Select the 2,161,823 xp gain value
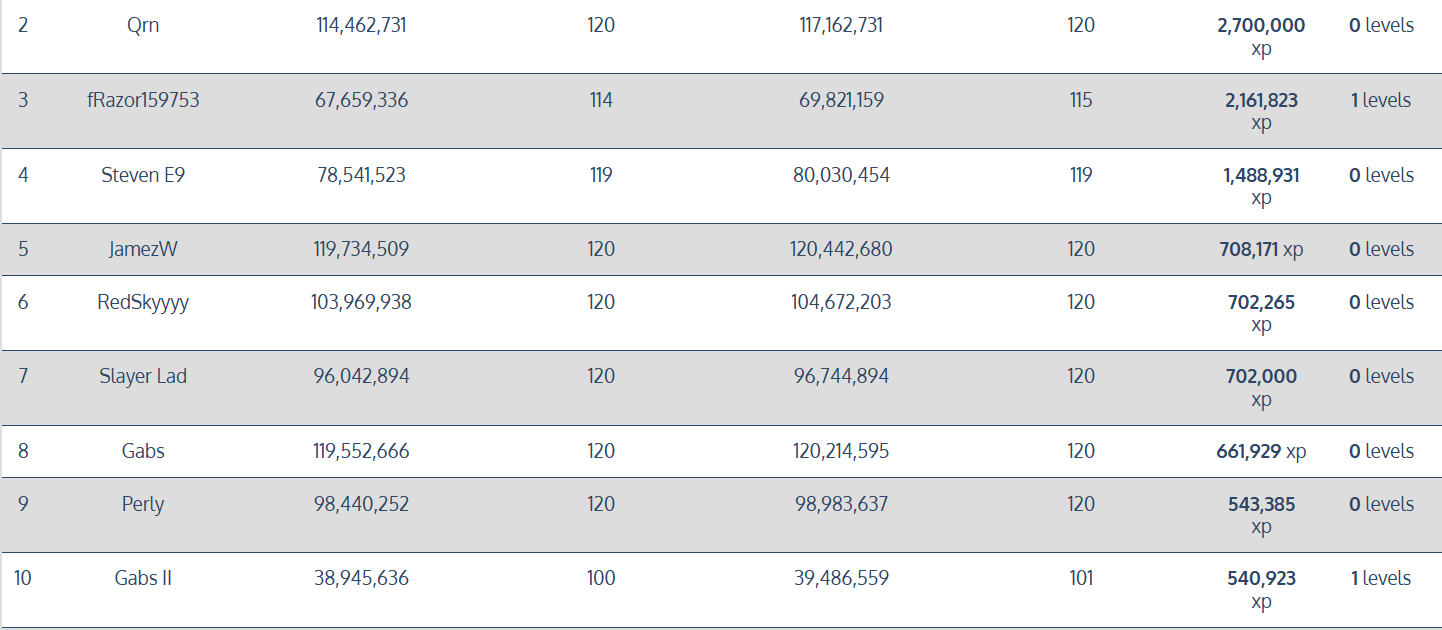Image resolution: width=1442 pixels, height=630 pixels. click(1261, 112)
